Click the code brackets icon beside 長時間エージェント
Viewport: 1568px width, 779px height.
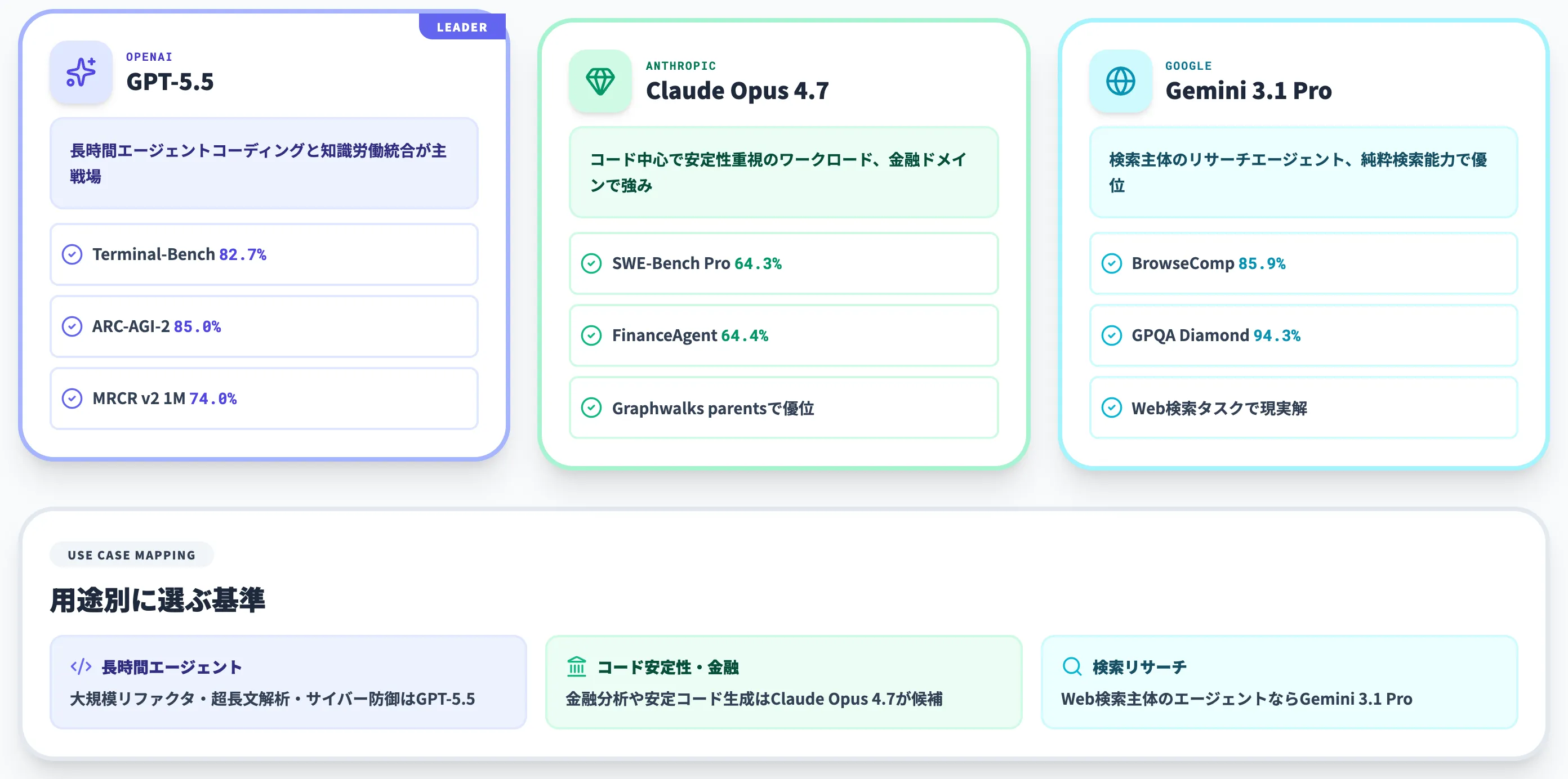click(81, 666)
